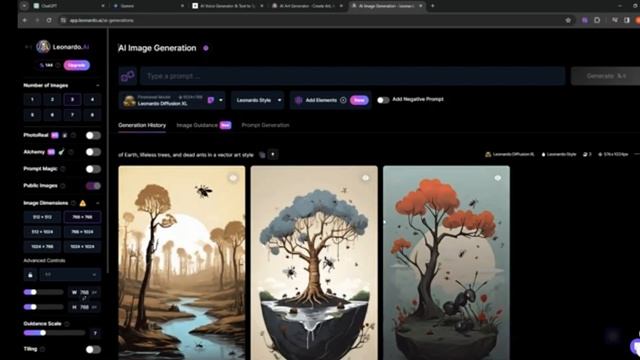Click the browser address bar
Viewport: 640px width, 360px height.
(310, 20)
